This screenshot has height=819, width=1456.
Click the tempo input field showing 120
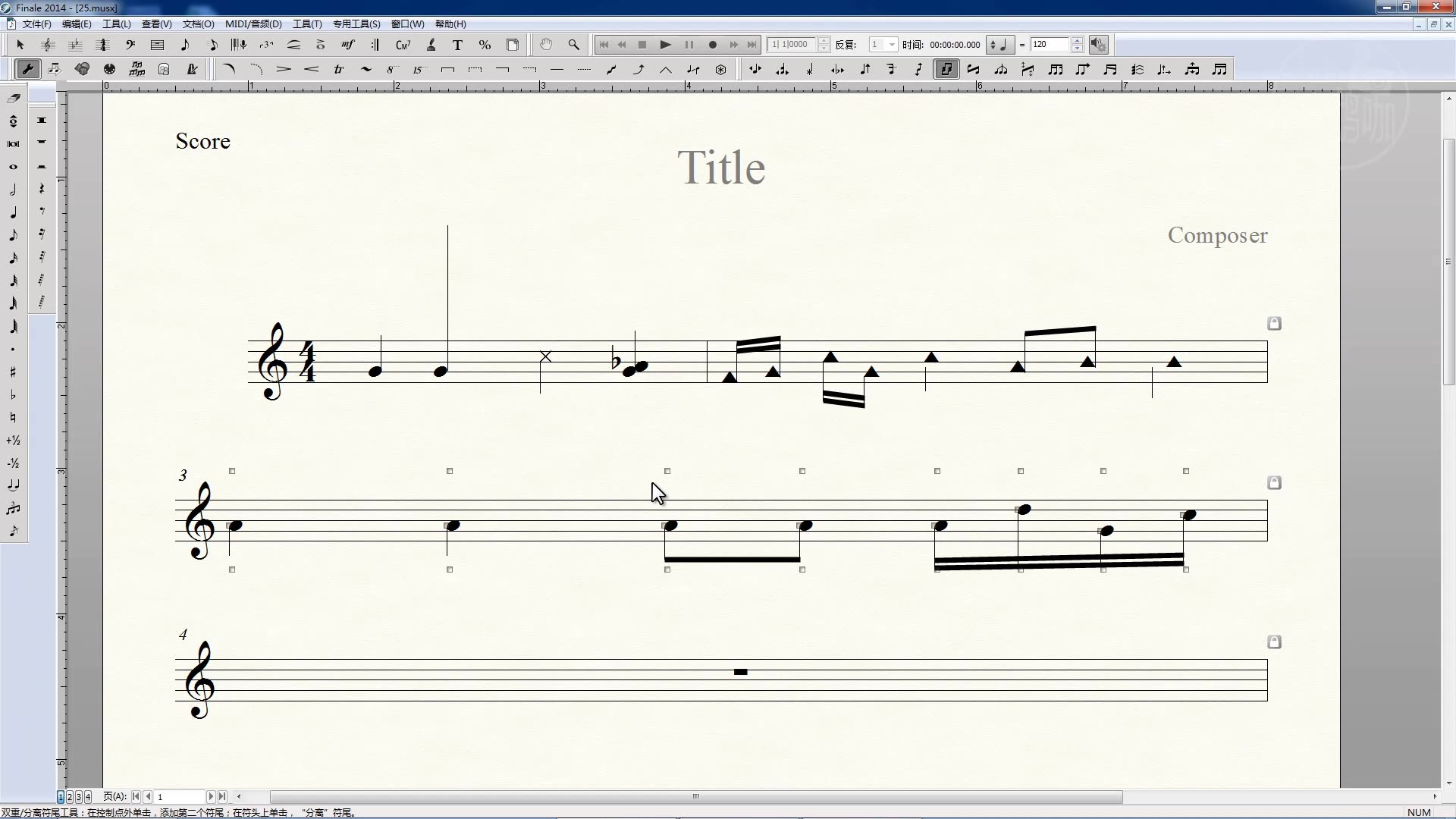(x=1050, y=45)
